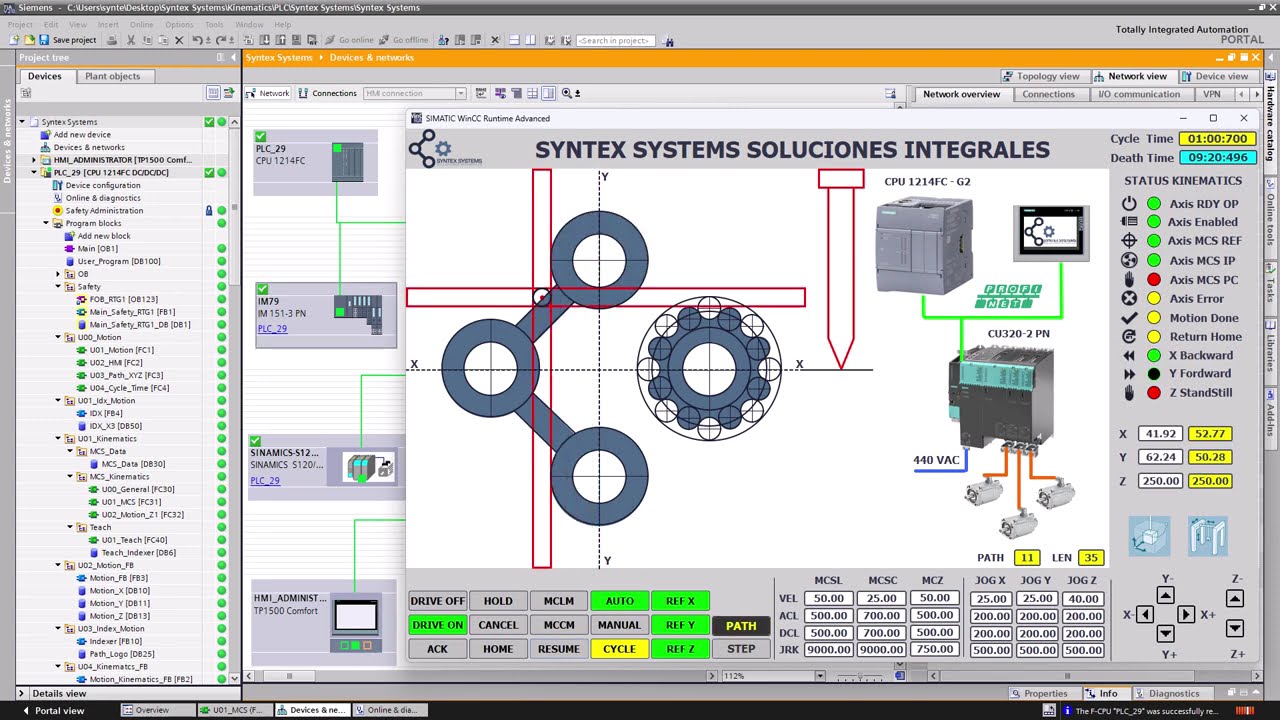The image size is (1280, 720).
Task: Click the ACK button
Action: [437, 649]
